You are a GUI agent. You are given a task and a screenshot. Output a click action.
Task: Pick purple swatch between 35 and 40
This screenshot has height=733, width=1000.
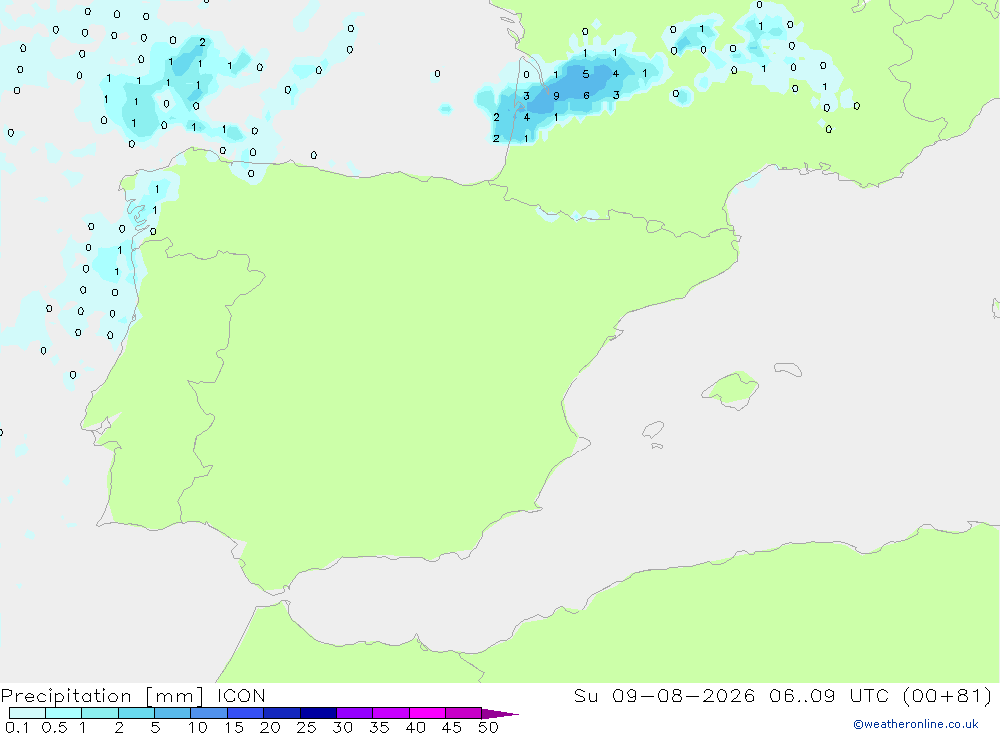(x=391, y=713)
